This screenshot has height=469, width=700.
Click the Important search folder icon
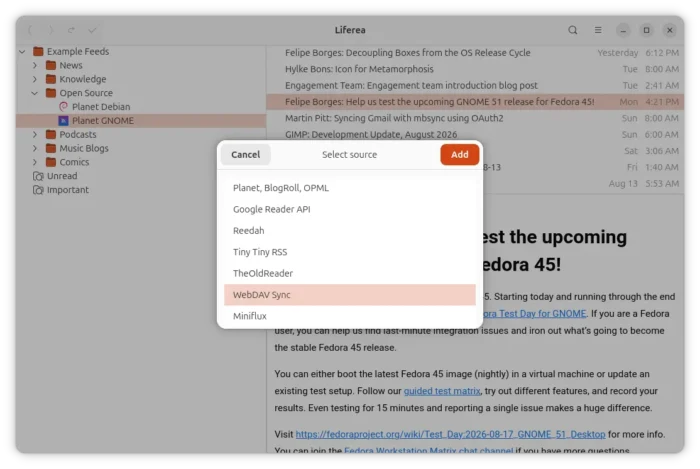pos(38,190)
